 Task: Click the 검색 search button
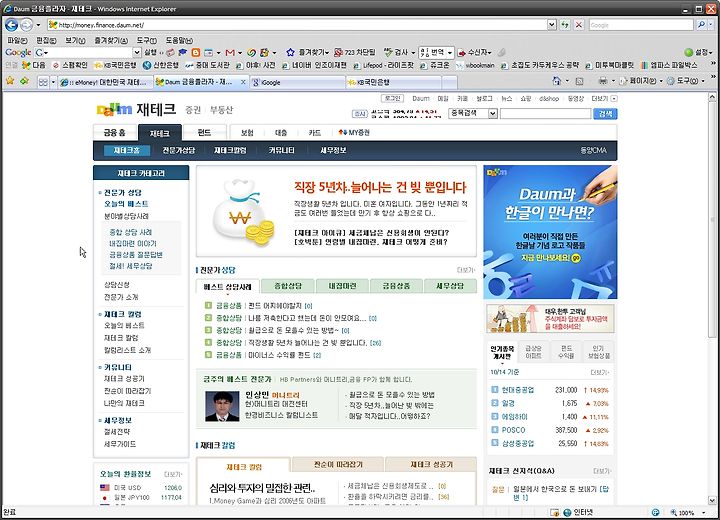pos(605,113)
